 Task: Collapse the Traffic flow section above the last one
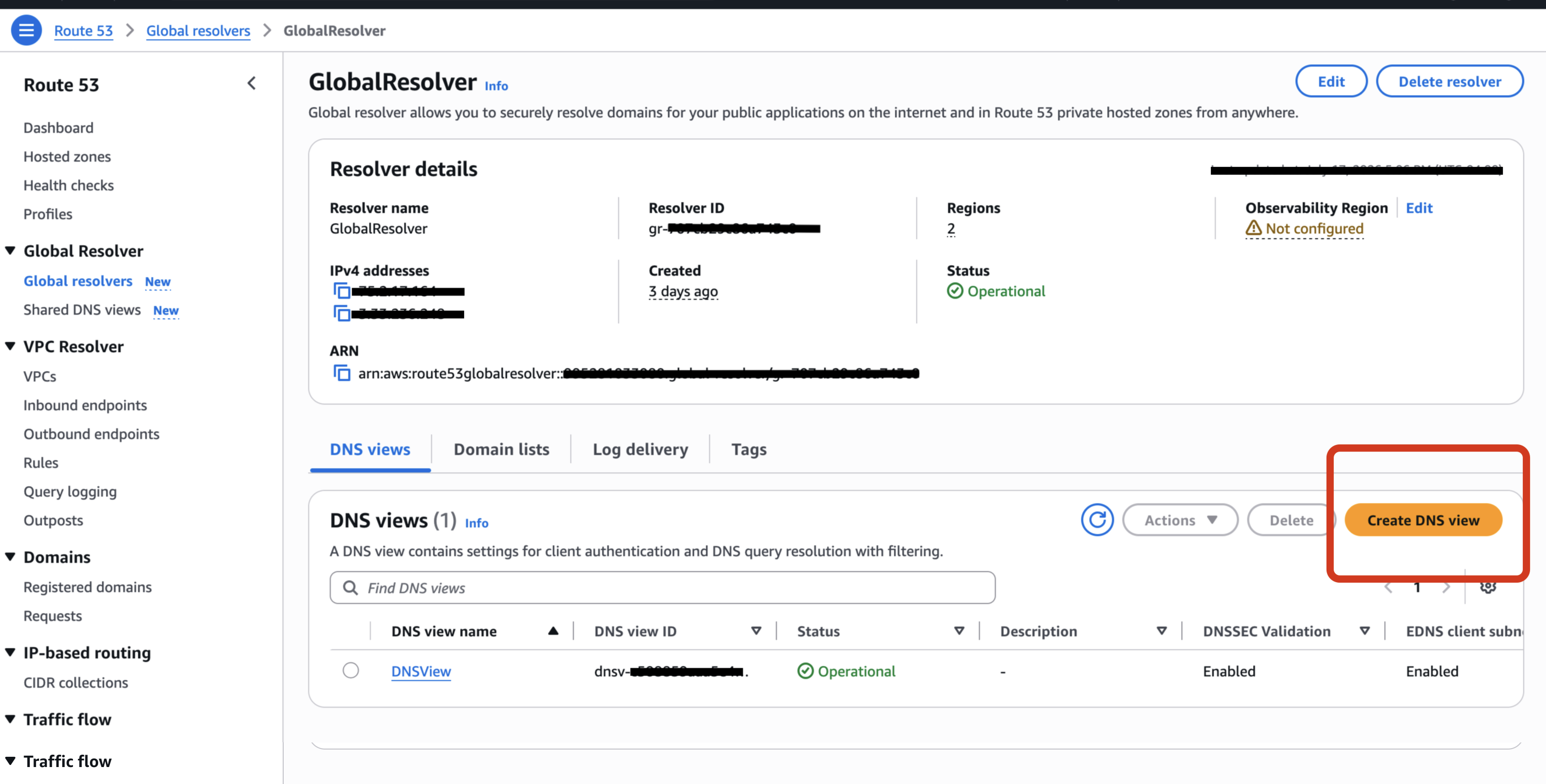click(10, 719)
